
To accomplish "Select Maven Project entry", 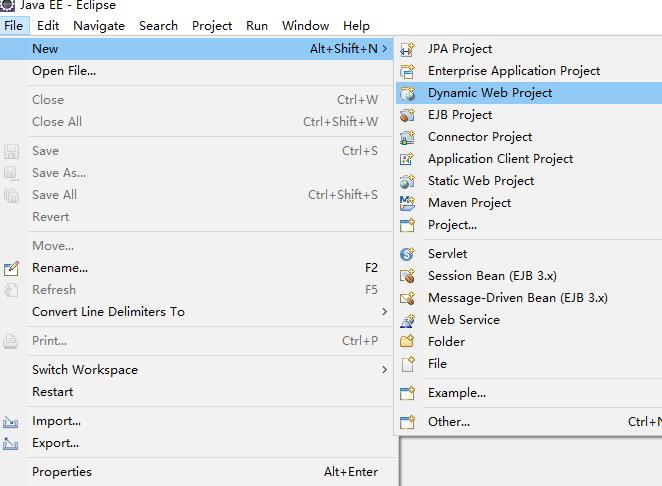I will [x=529, y=203].
